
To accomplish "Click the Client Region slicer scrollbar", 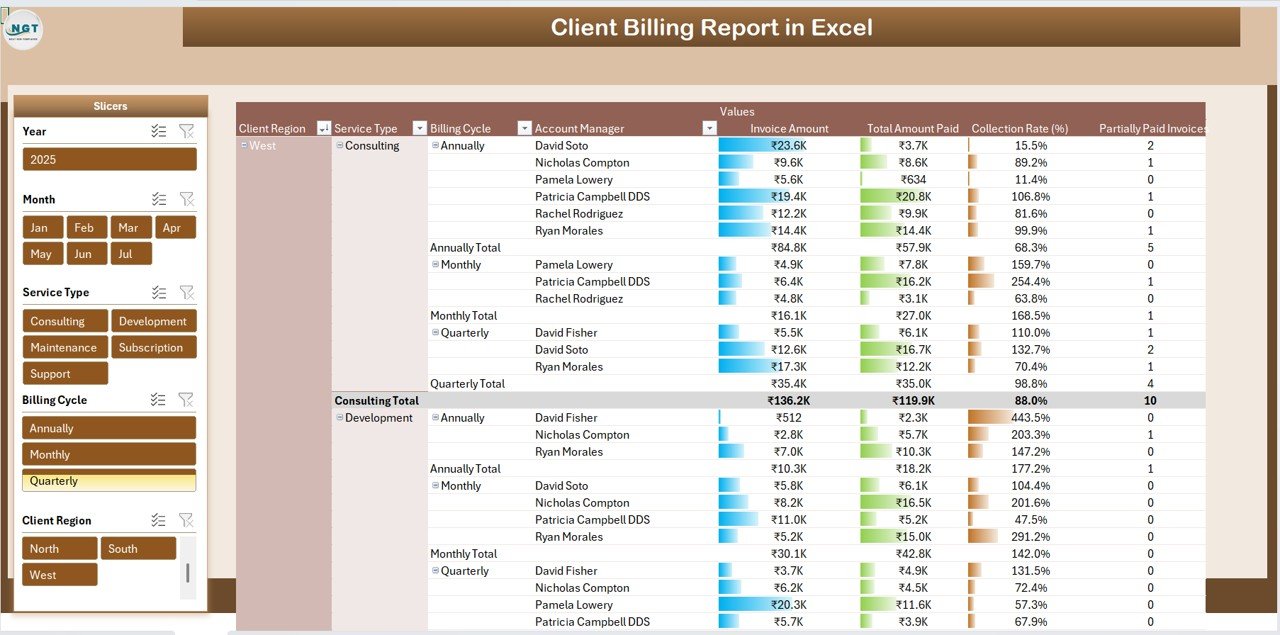I will pos(187,572).
